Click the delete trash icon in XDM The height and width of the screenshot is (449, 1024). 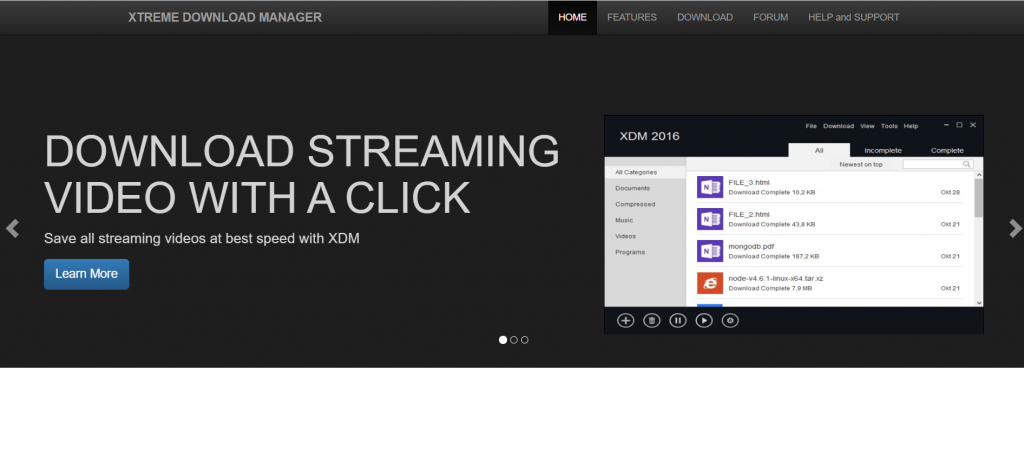[652, 320]
